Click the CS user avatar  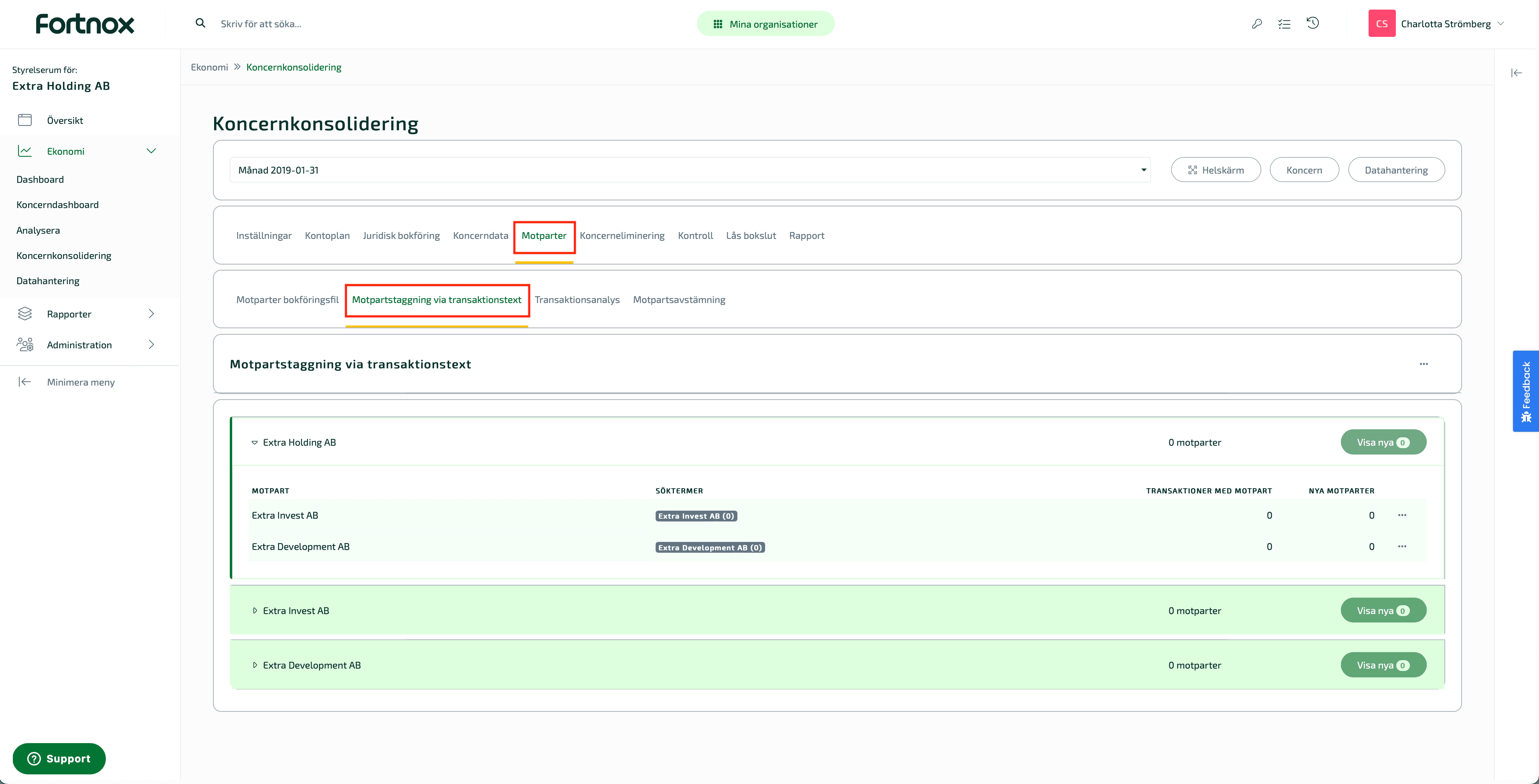[x=1381, y=24]
